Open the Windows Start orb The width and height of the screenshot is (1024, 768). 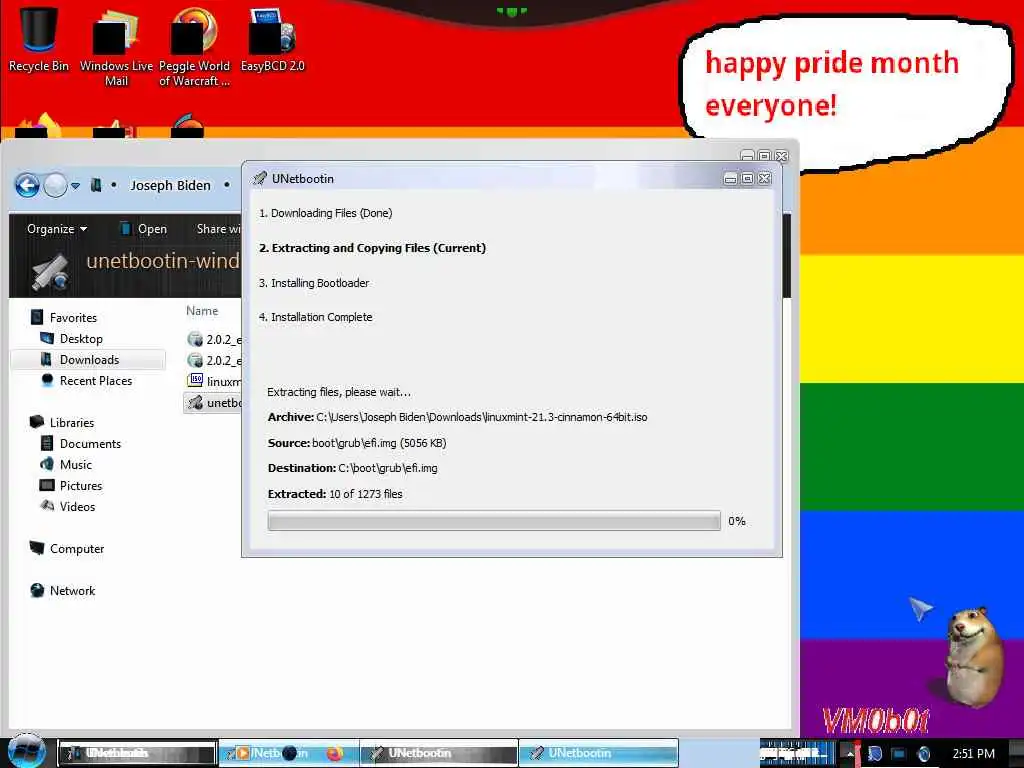[x=26, y=751]
